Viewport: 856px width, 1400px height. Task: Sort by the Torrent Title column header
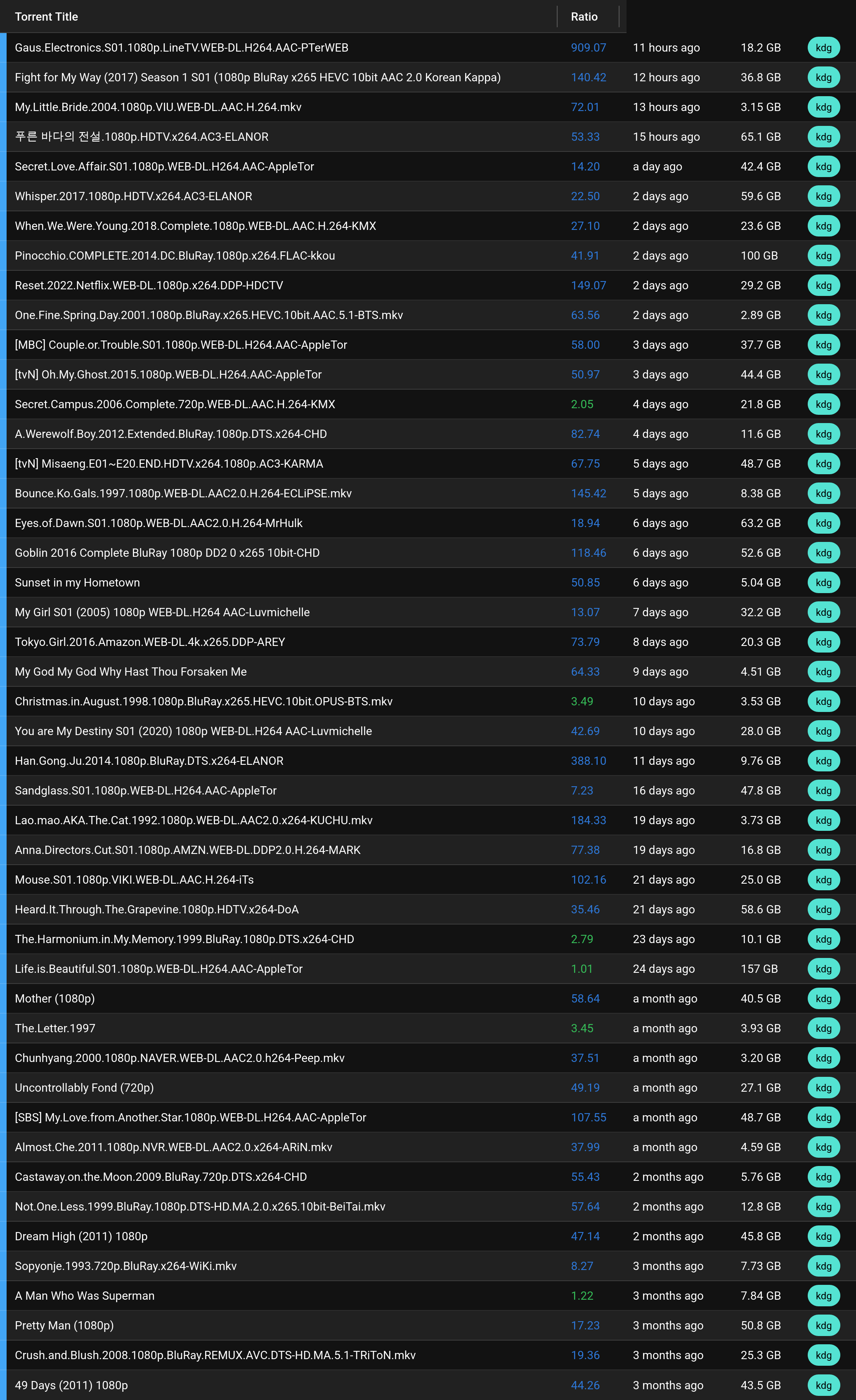click(47, 17)
